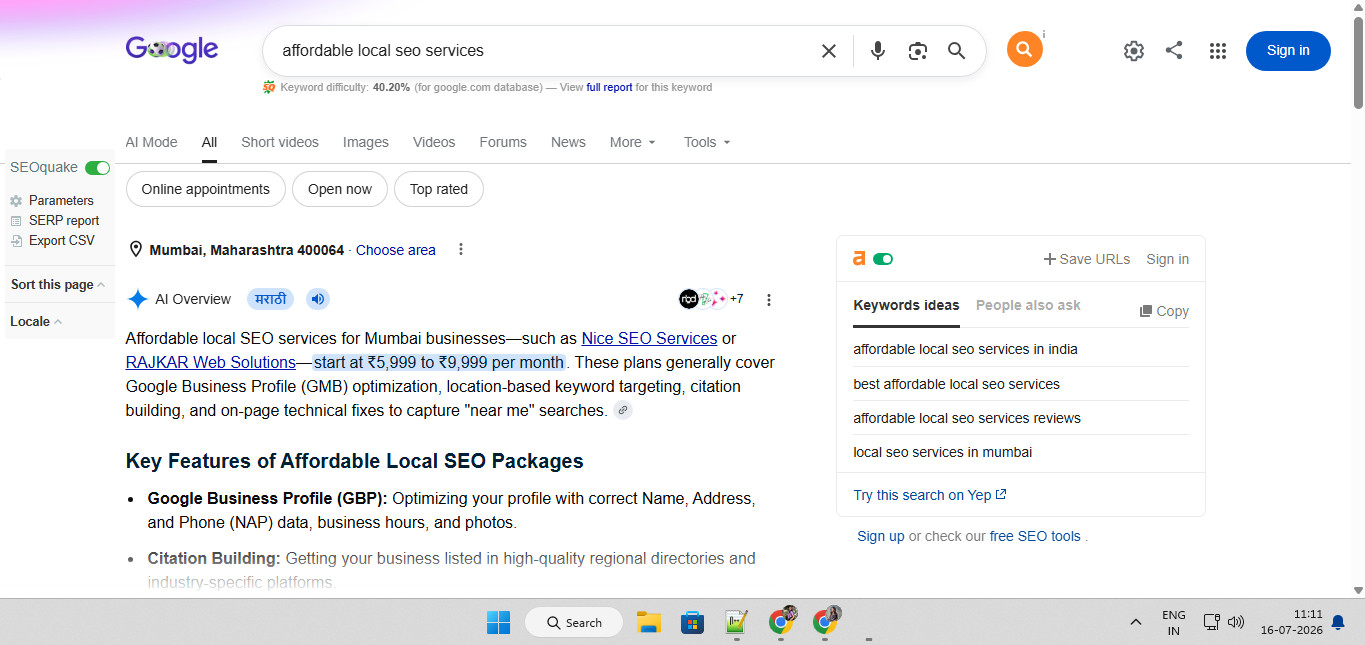Click the volume tray icon
1365x645 pixels.
(x=1236, y=622)
